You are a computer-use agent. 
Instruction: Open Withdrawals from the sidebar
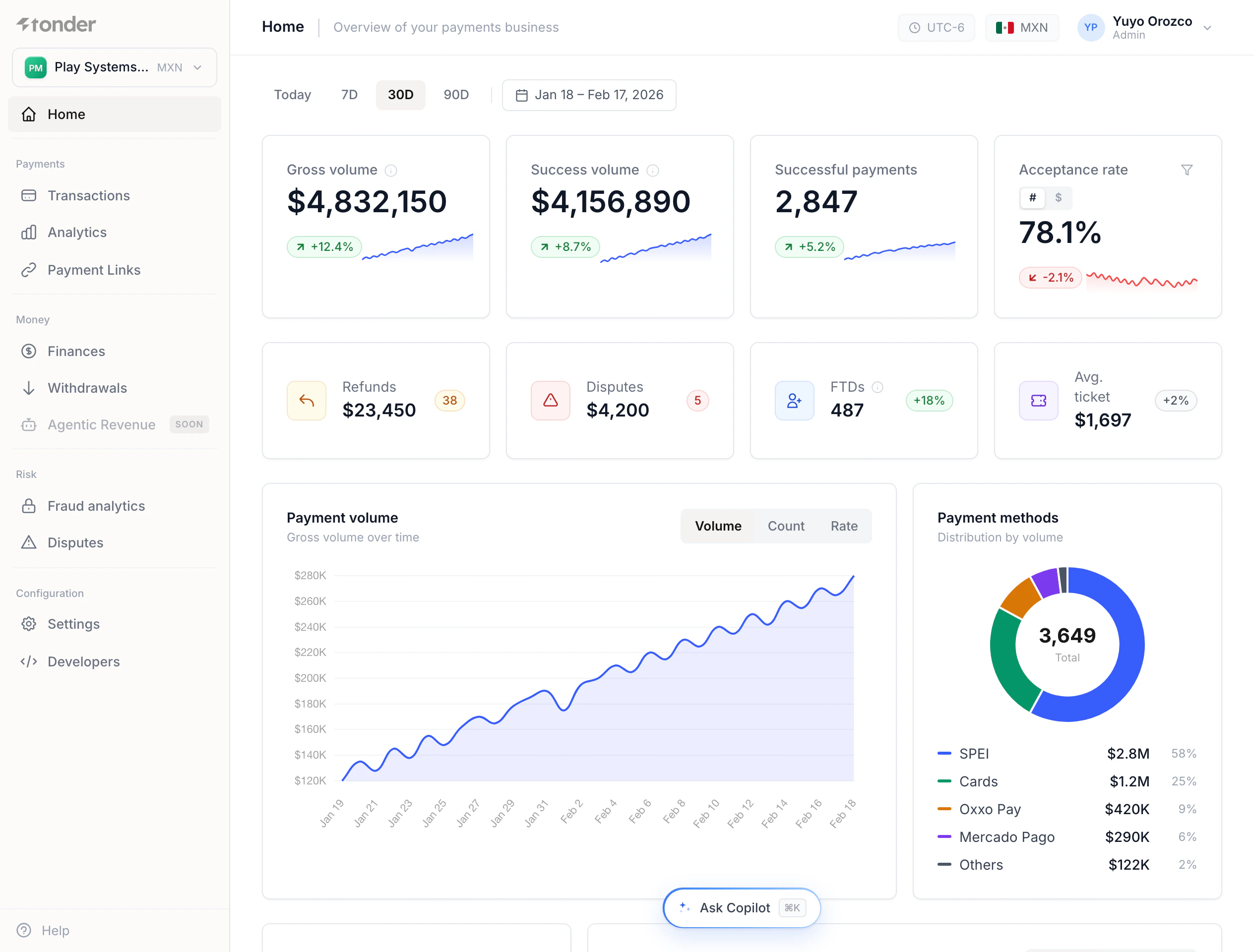[115, 388]
